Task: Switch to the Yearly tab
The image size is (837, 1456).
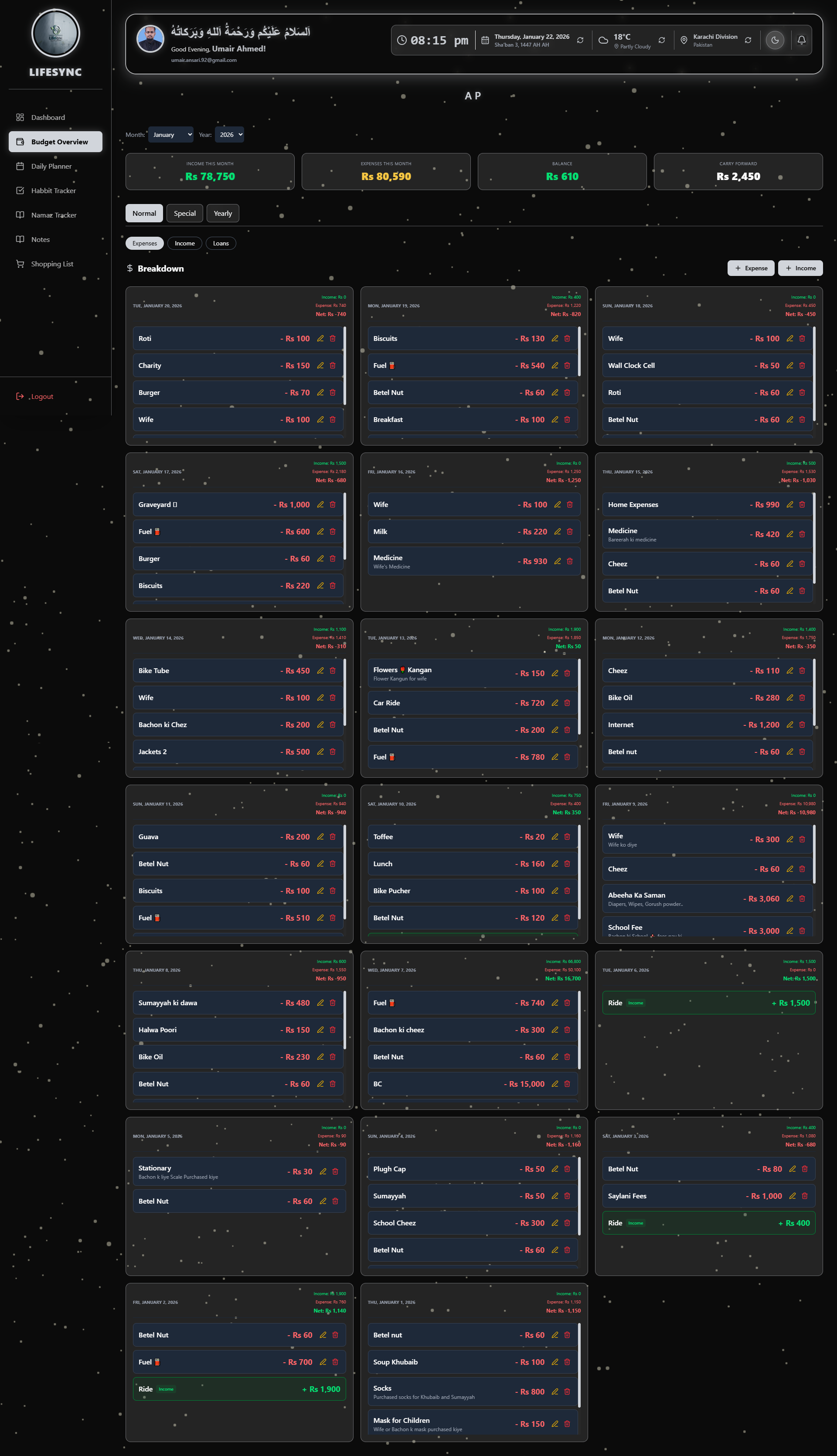Action: coord(222,213)
